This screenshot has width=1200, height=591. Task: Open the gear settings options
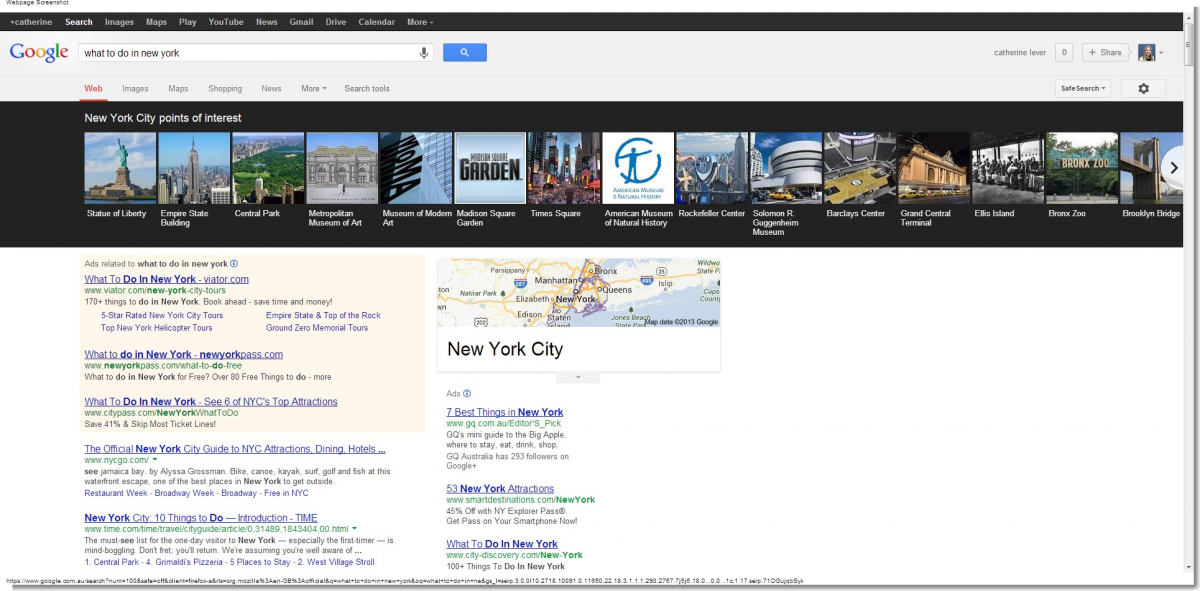1143,88
